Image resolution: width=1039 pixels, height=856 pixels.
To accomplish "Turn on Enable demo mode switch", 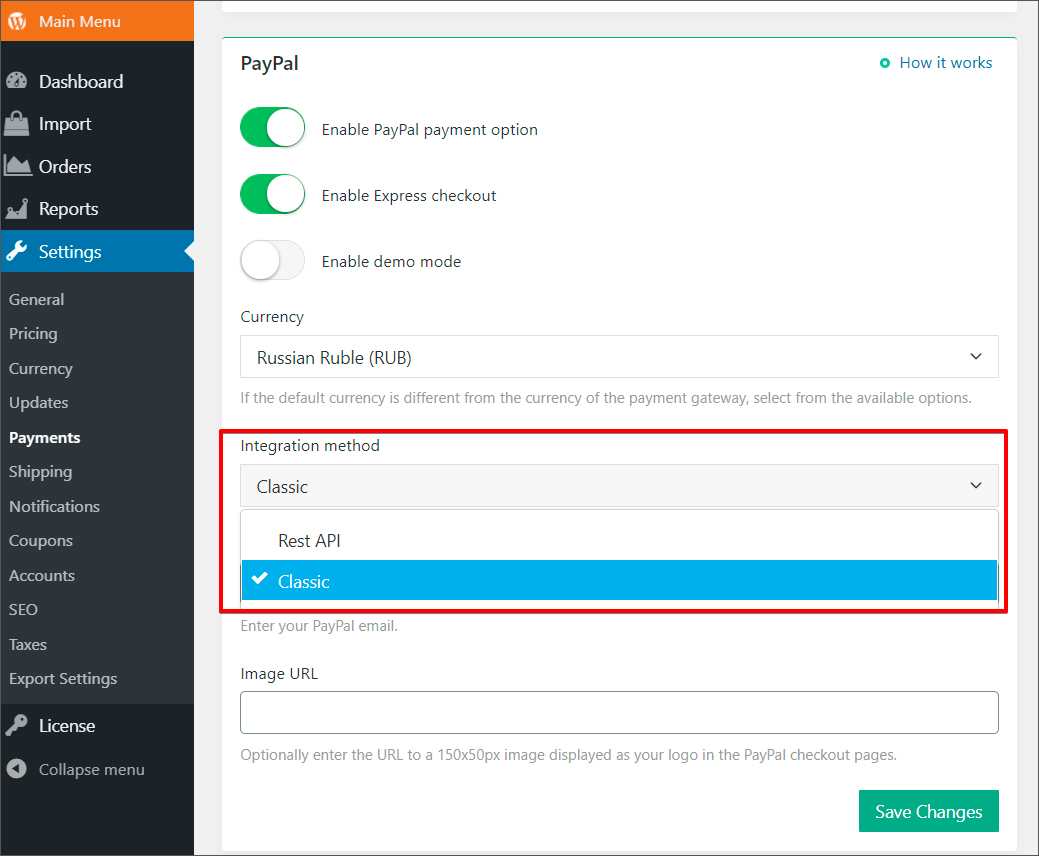I will pos(272,260).
